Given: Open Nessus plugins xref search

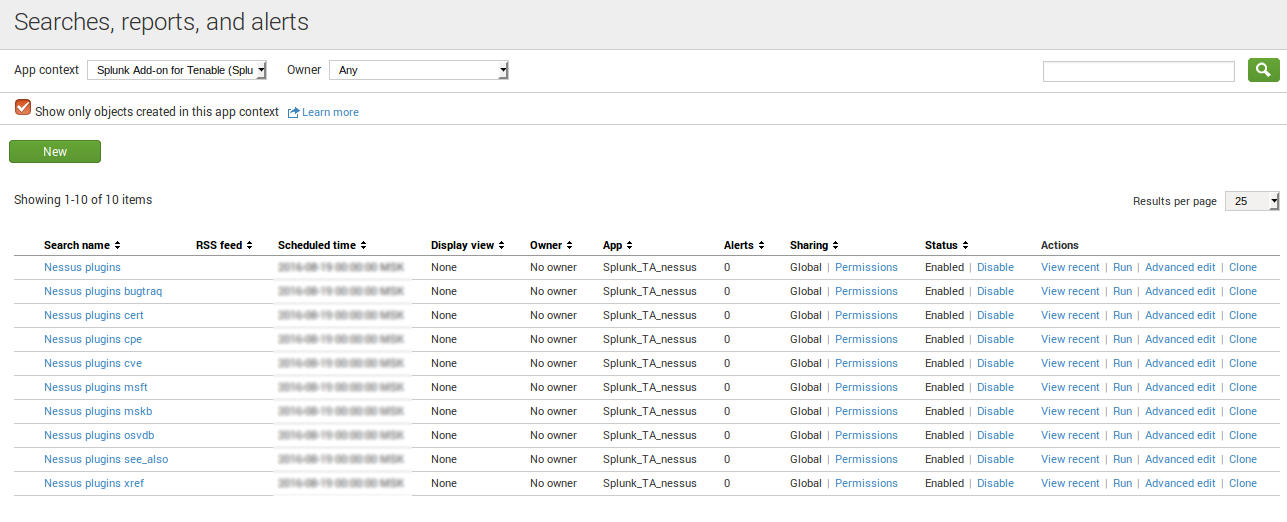Looking at the screenshot, I should [94, 484].
